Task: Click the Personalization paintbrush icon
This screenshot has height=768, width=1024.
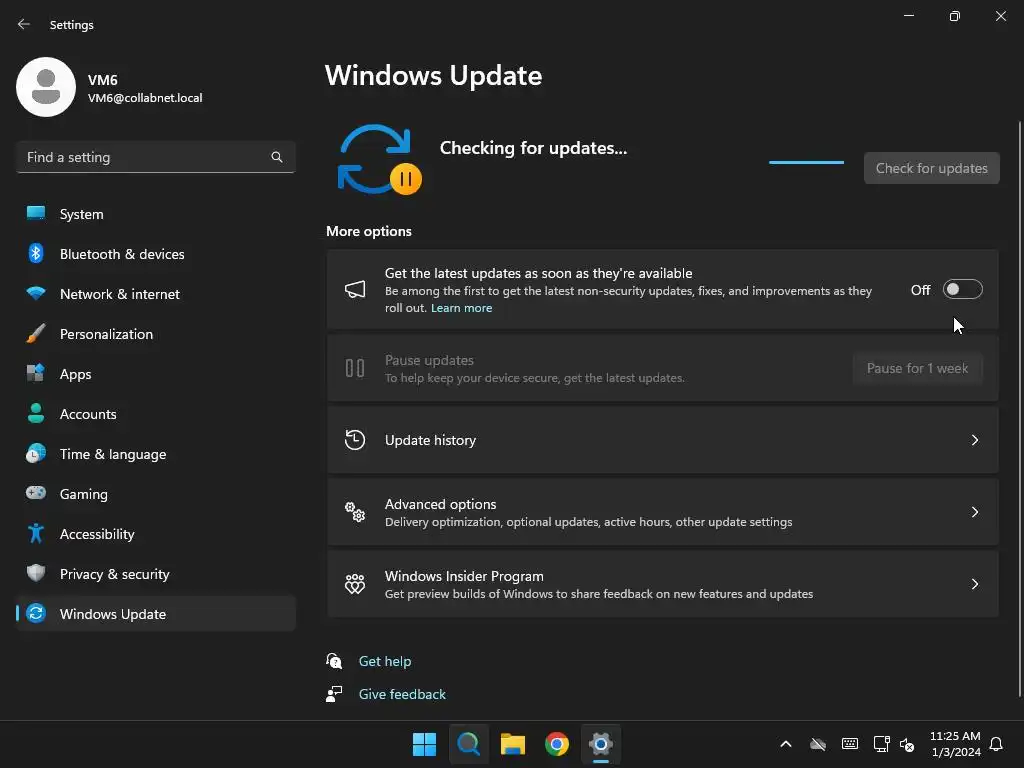Action: click(36, 334)
